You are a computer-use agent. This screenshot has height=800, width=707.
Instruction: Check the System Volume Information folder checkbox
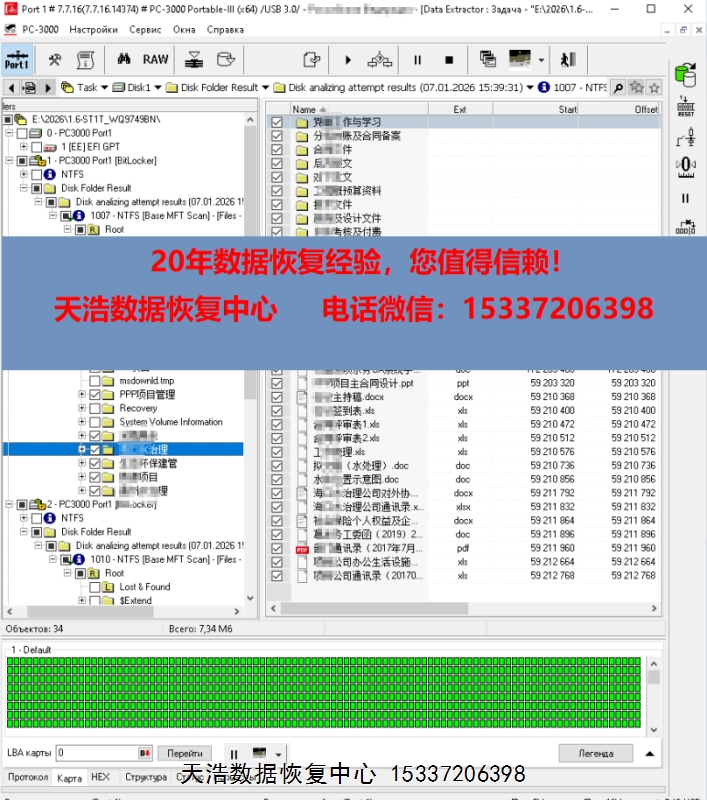95,422
